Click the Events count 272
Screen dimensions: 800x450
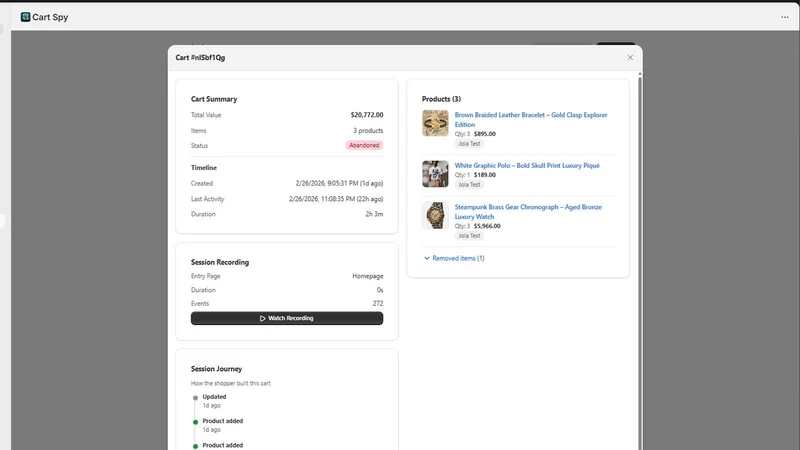(x=378, y=303)
